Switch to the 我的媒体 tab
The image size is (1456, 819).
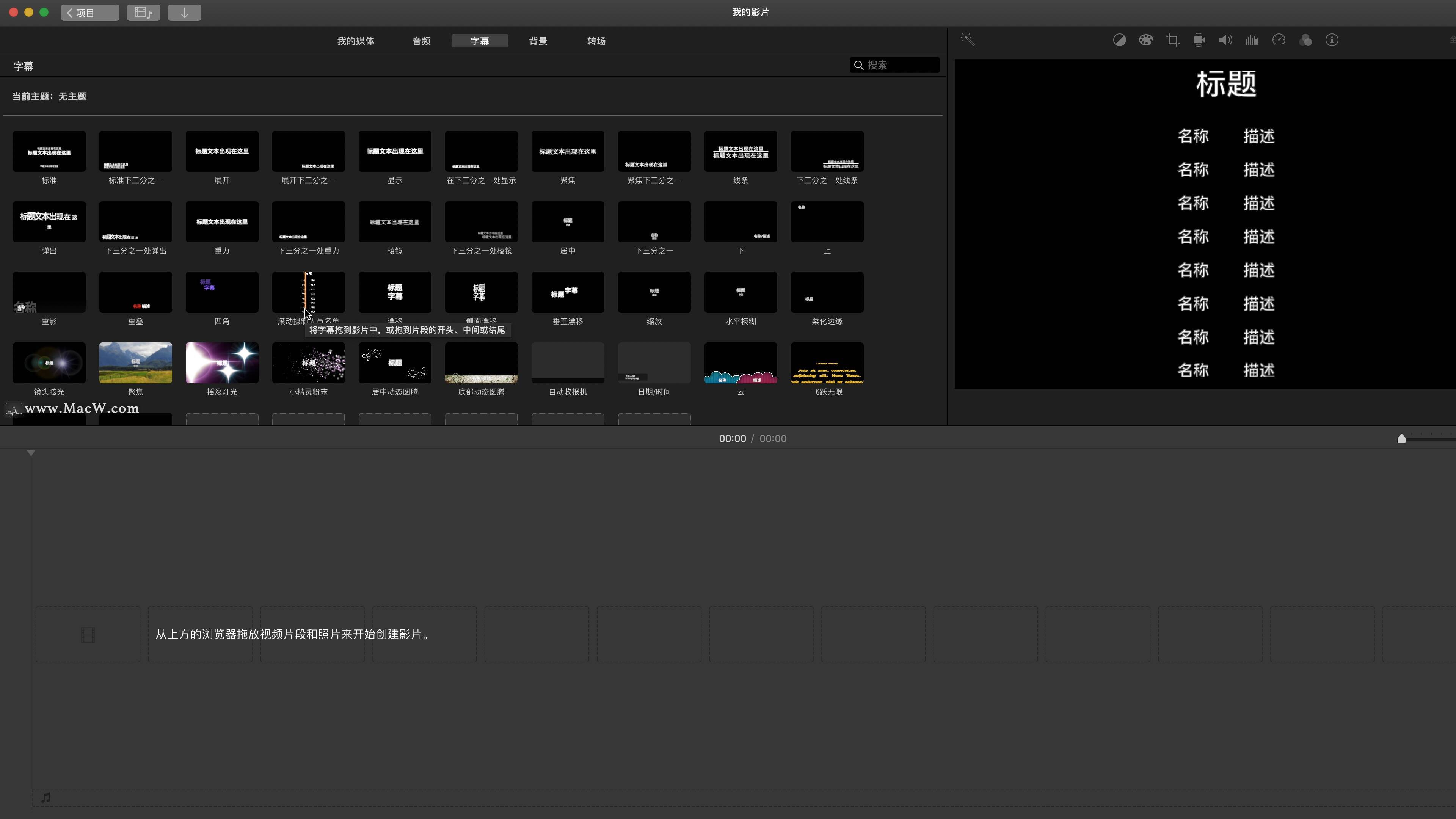[356, 41]
